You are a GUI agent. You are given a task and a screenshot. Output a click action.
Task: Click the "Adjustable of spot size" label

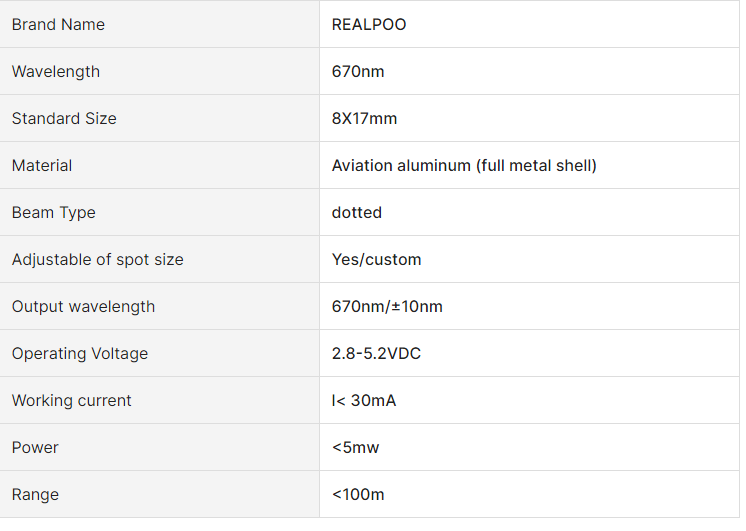[98, 259]
